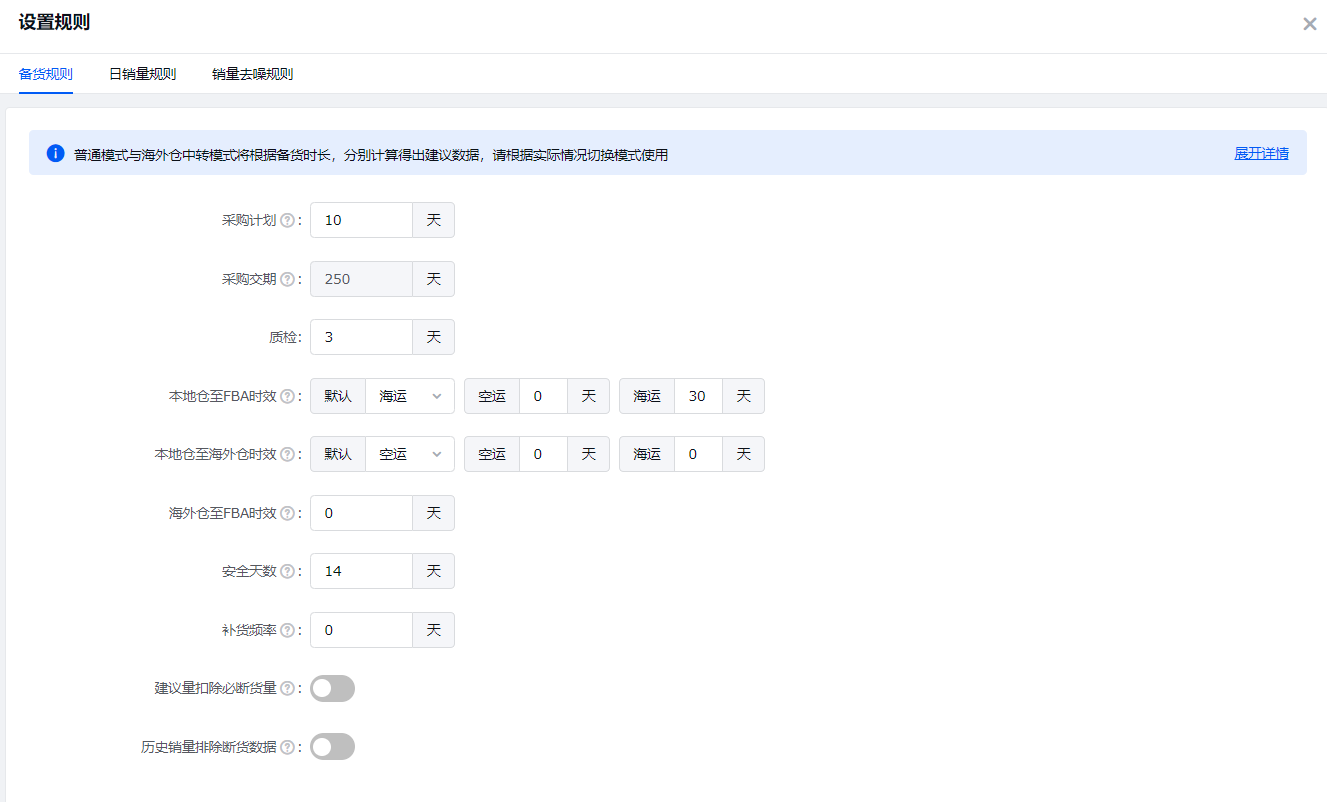The height and width of the screenshot is (802, 1327).
Task: Focus 空运 days input in 本地仓至FBA时效
Action: coord(543,396)
